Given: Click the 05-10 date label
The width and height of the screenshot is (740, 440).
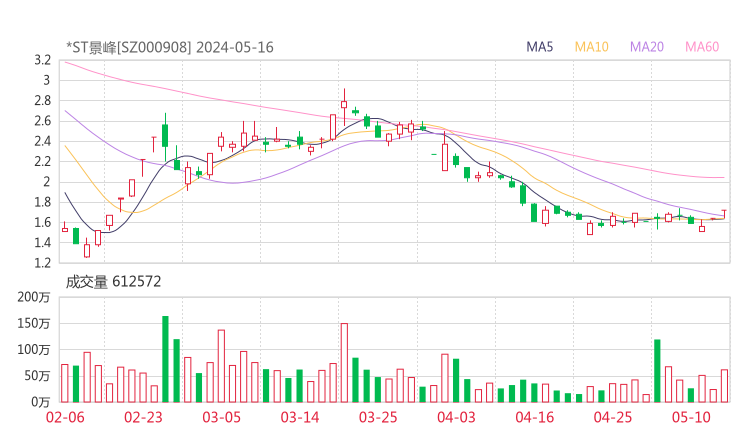Looking at the screenshot, I should (691, 417).
